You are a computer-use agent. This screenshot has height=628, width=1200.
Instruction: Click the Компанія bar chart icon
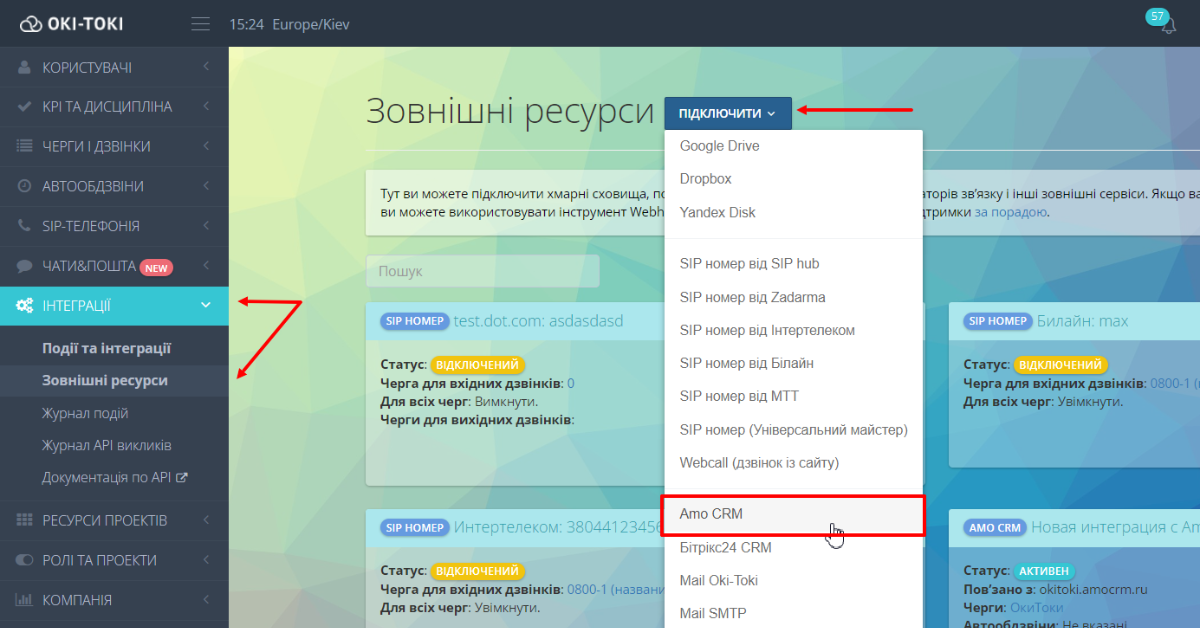coord(25,600)
